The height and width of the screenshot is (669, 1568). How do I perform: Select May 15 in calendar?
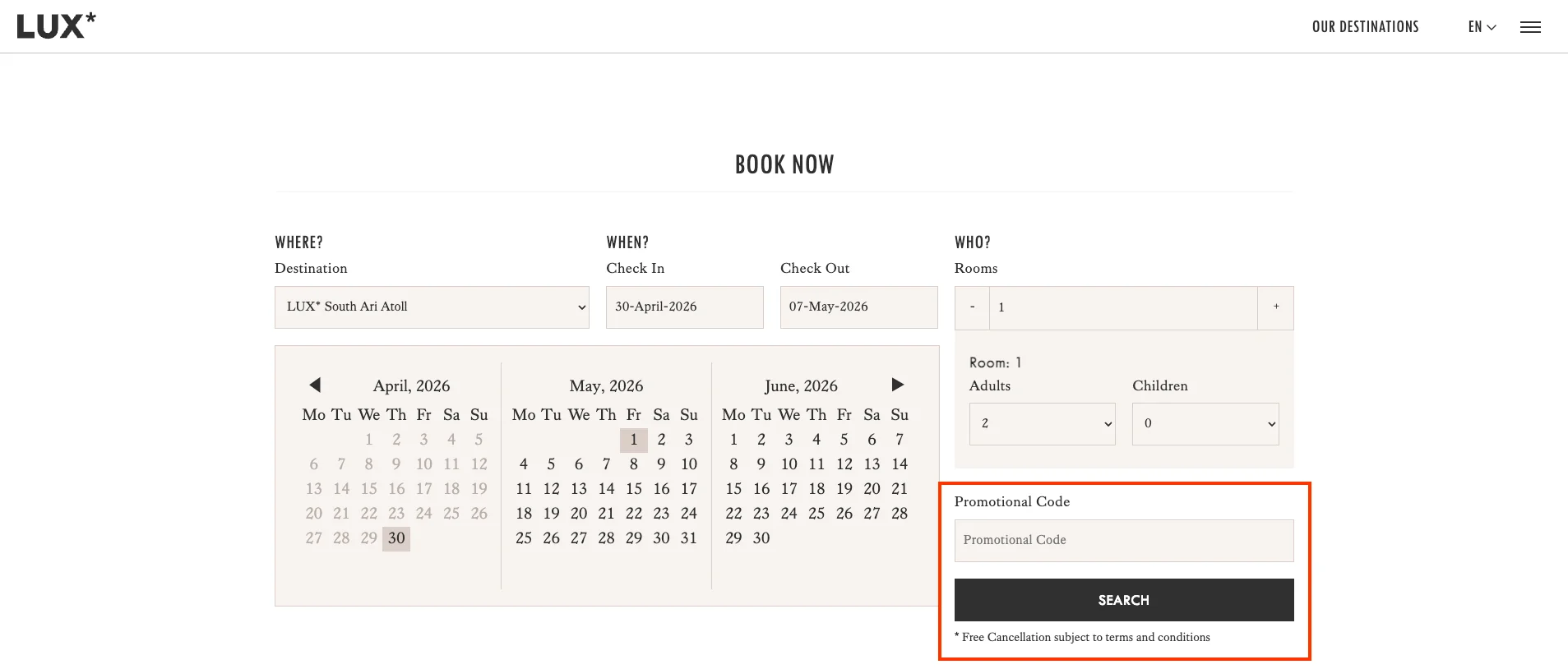coord(634,489)
